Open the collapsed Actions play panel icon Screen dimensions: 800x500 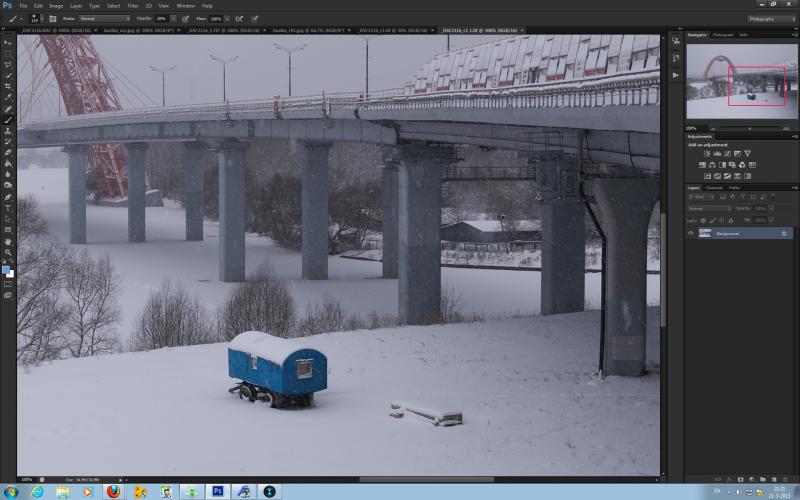[676, 75]
